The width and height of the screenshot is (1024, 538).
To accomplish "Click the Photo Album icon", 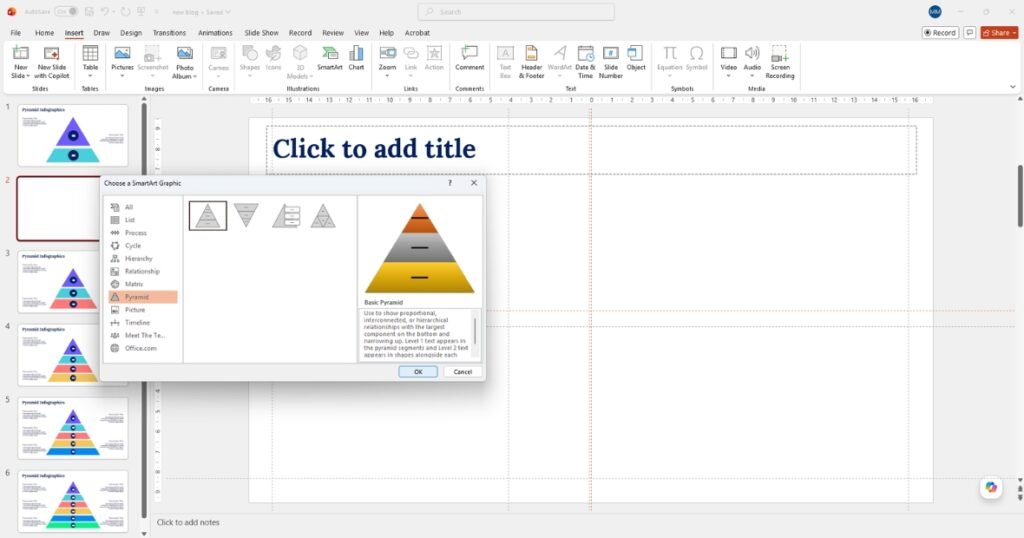I will [185, 54].
